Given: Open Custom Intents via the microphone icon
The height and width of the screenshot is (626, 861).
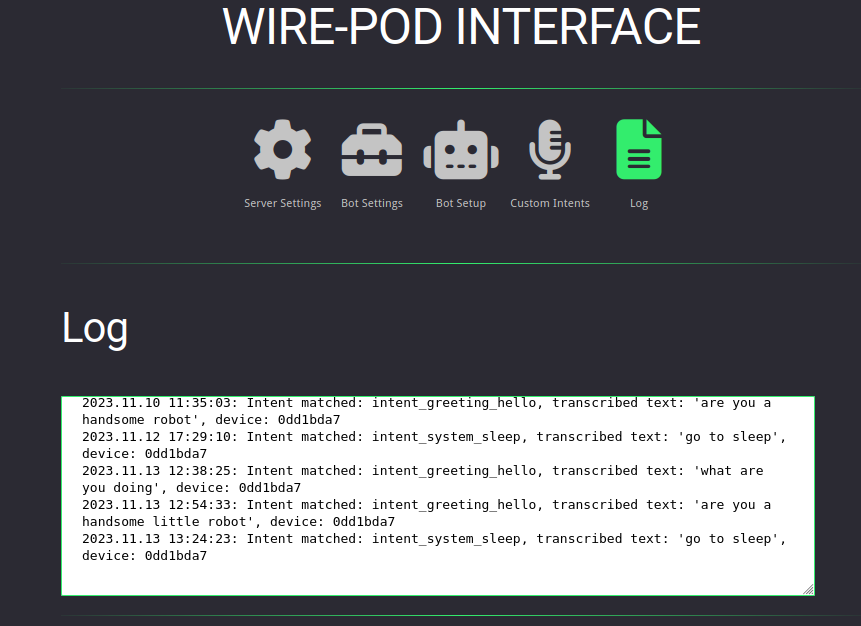Looking at the screenshot, I should (x=549, y=150).
